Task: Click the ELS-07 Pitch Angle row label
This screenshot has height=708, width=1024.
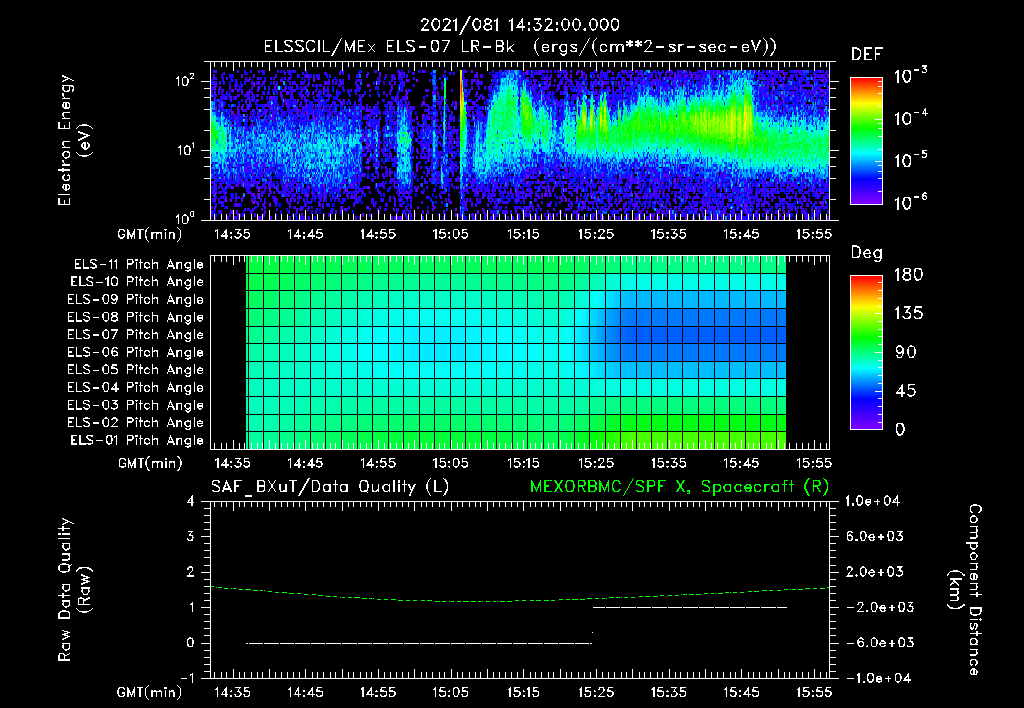Action: click(135, 334)
